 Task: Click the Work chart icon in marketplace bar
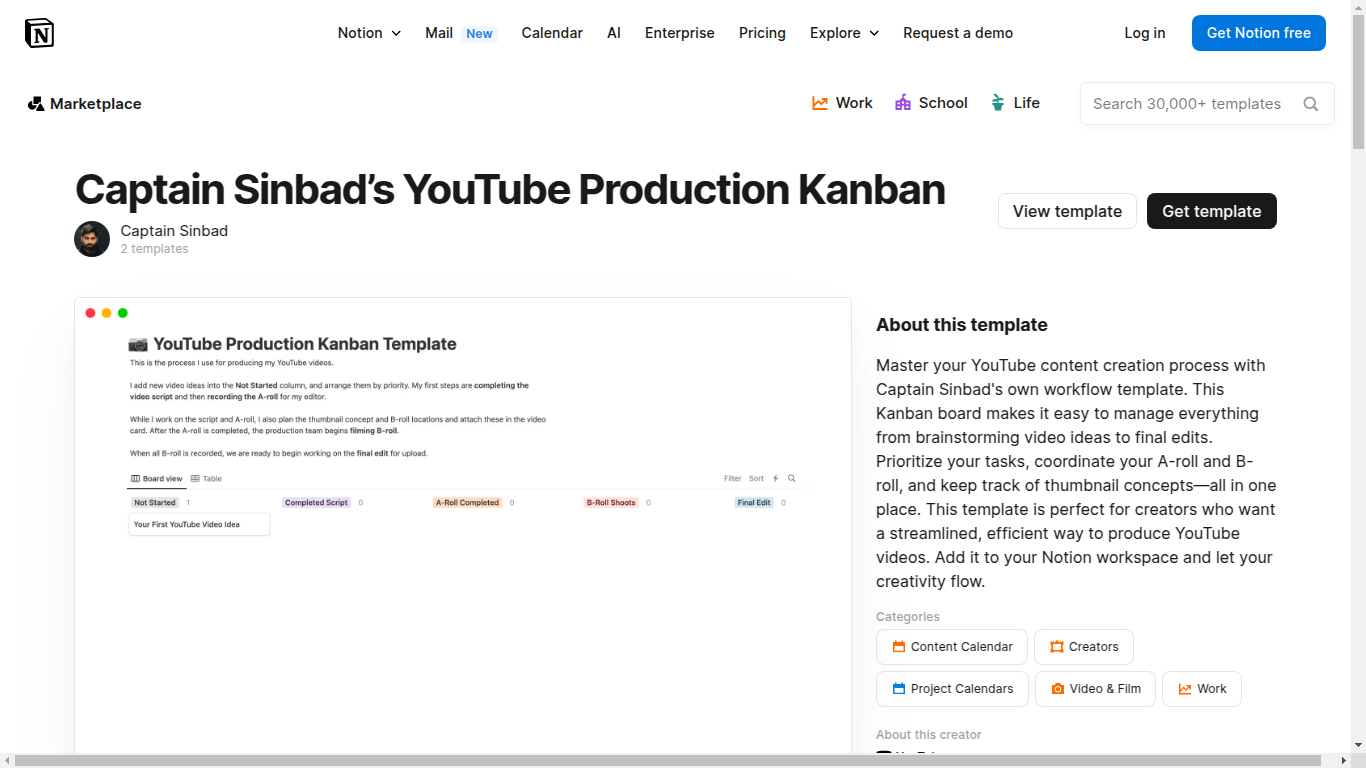click(x=820, y=103)
